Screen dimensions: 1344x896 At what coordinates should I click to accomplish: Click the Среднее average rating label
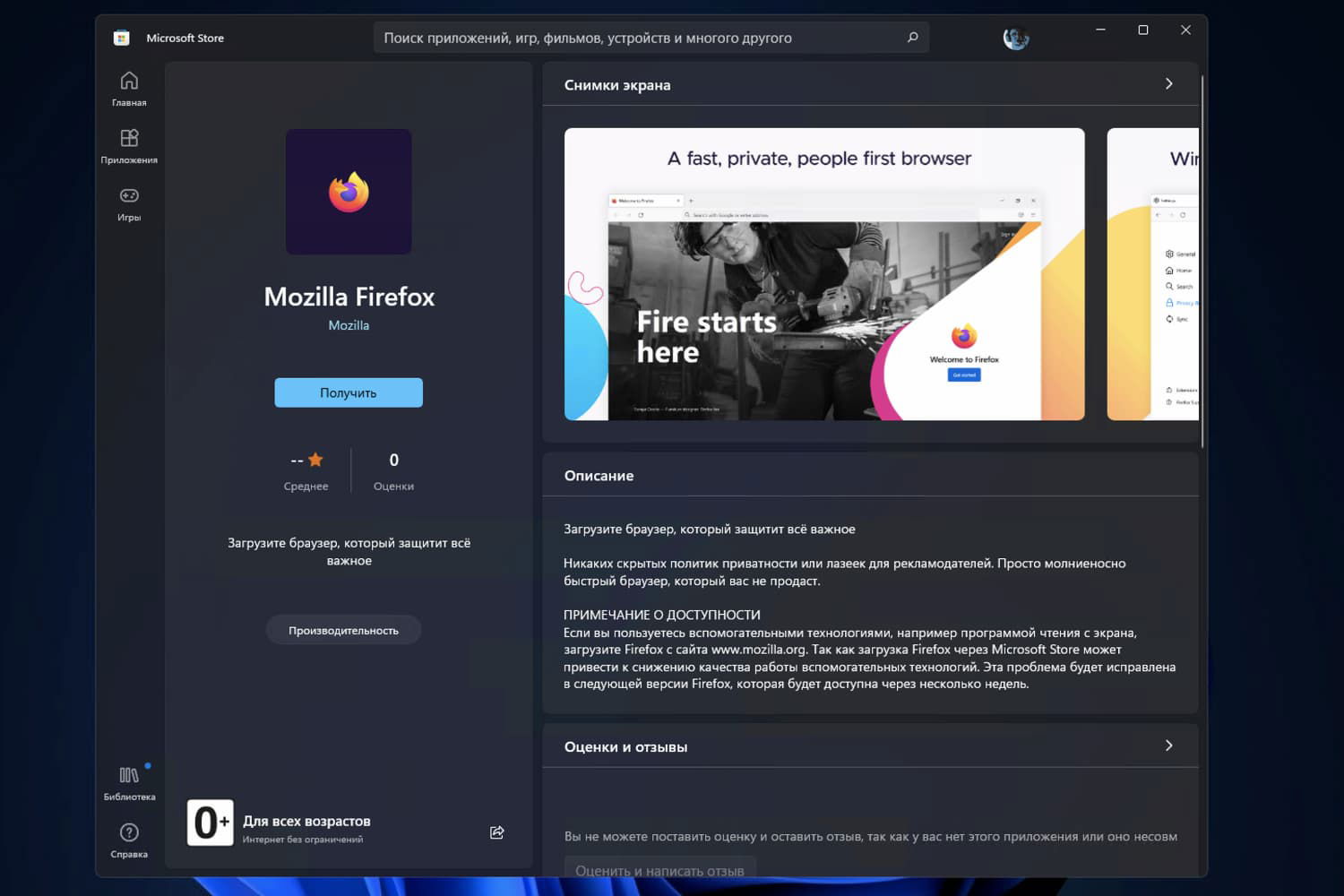(306, 487)
